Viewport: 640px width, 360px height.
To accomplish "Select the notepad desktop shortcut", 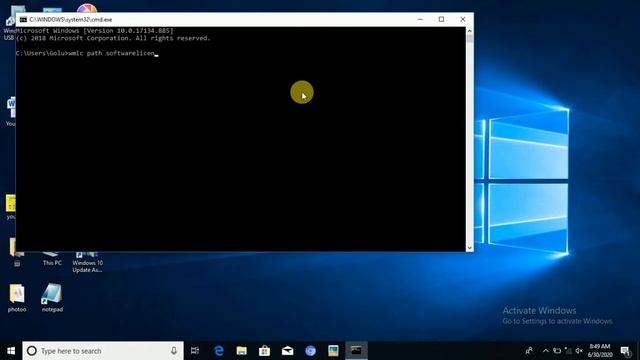I will coord(52,298).
